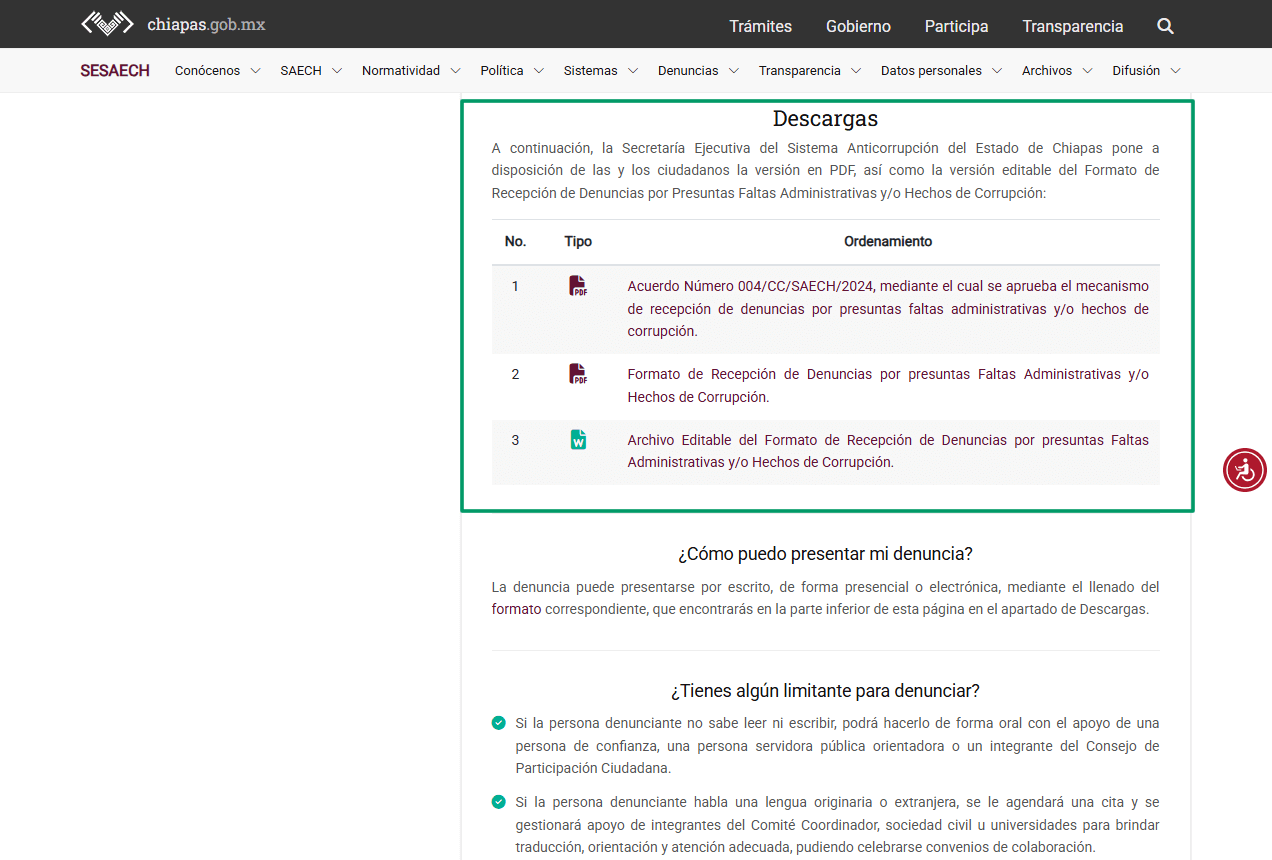Image resolution: width=1272 pixels, height=860 pixels.
Task: Expand the Archivos dropdown
Action: [1057, 71]
